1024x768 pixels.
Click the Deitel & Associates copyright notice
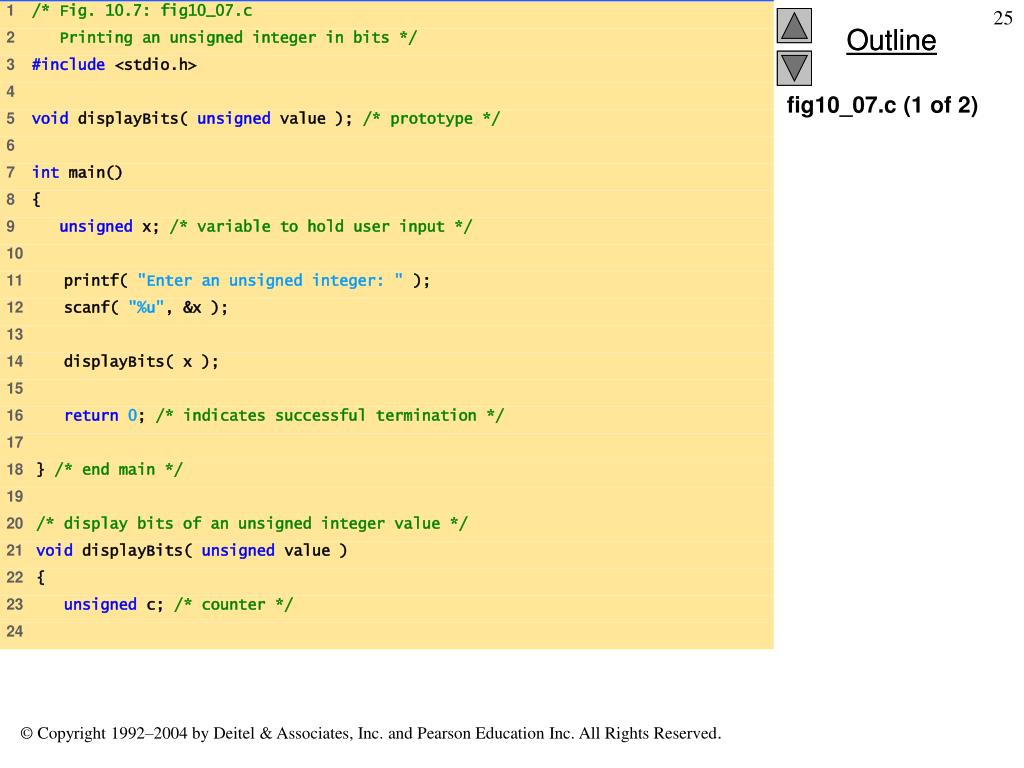tap(371, 733)
